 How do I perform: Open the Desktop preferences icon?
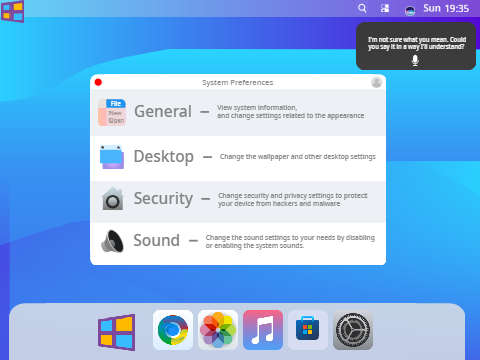112,157
